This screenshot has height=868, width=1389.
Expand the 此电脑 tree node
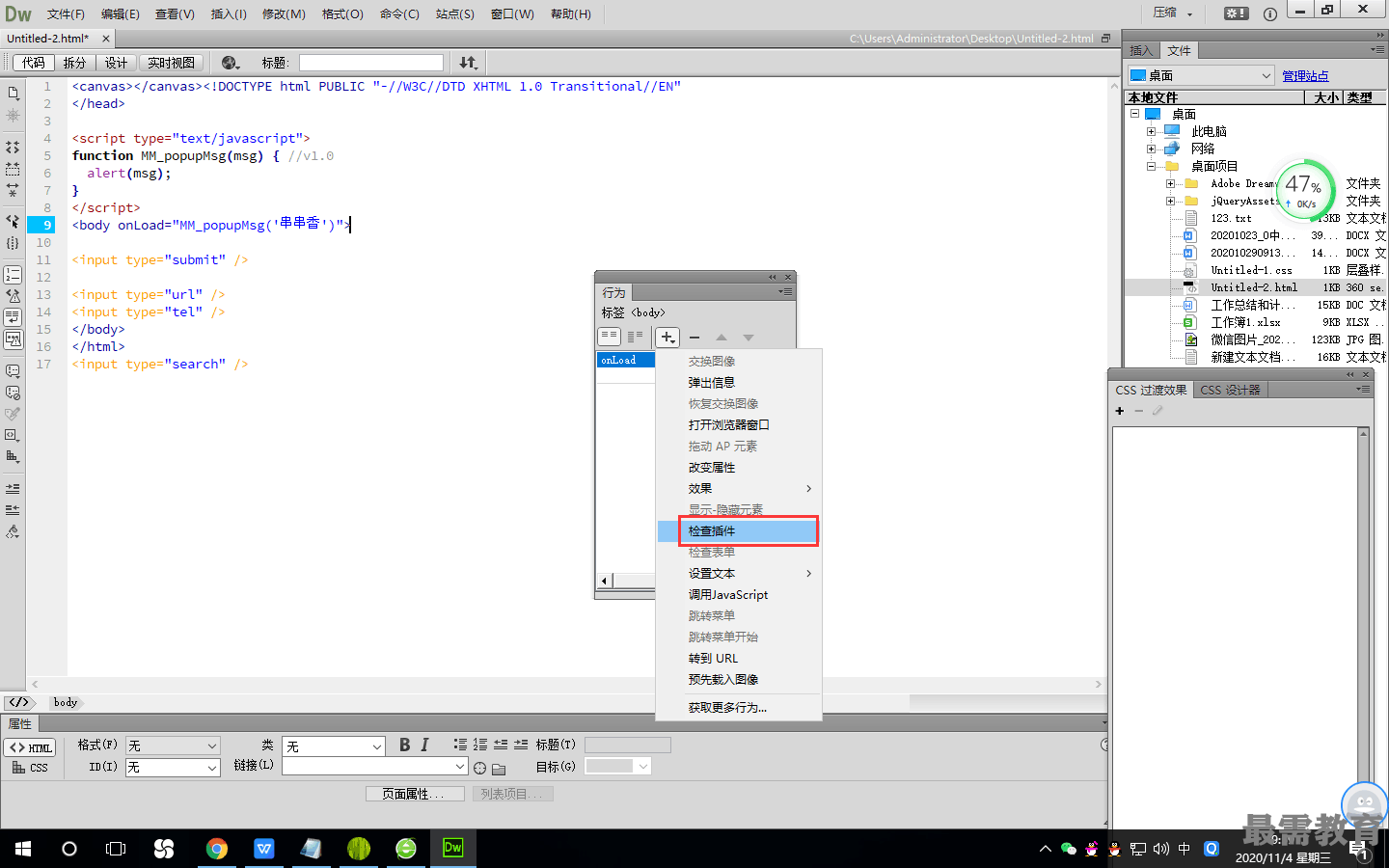pyautogui.click(x=1151, y=131)
